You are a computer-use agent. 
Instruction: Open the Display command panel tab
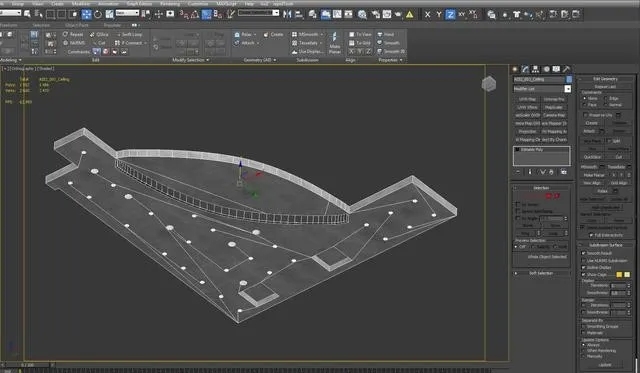556,69
